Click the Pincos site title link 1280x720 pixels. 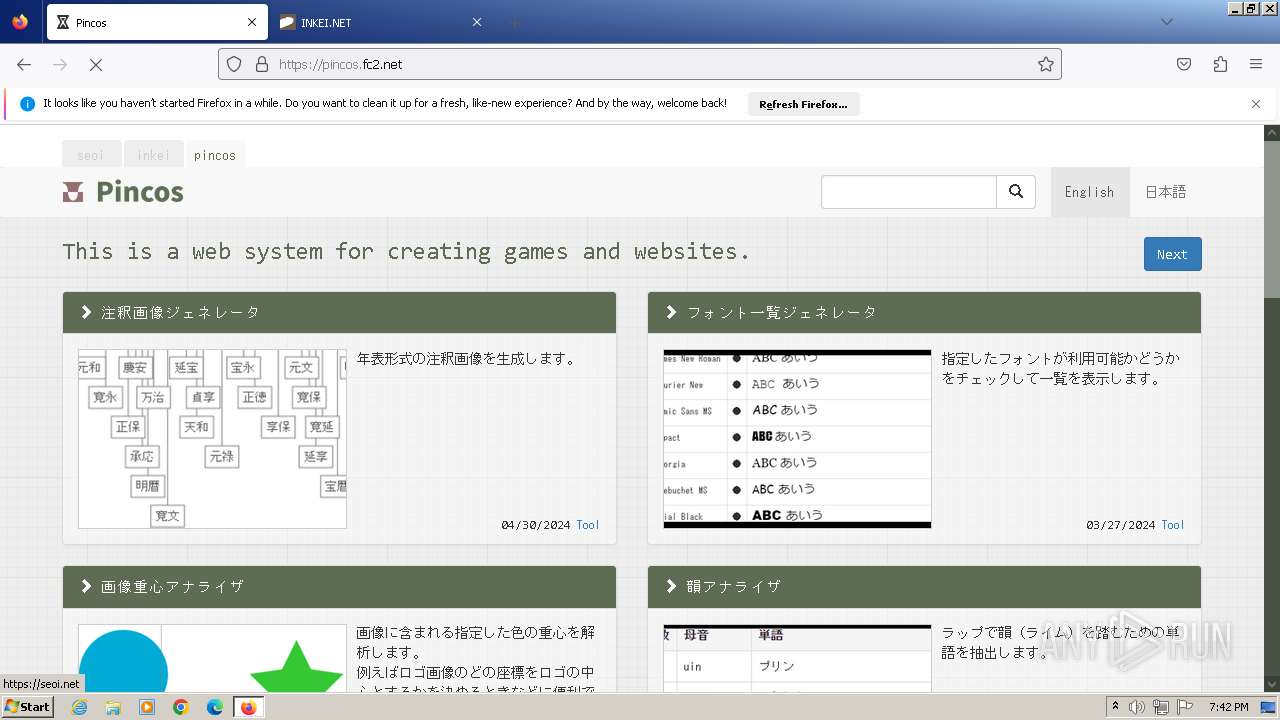(140, 192)
